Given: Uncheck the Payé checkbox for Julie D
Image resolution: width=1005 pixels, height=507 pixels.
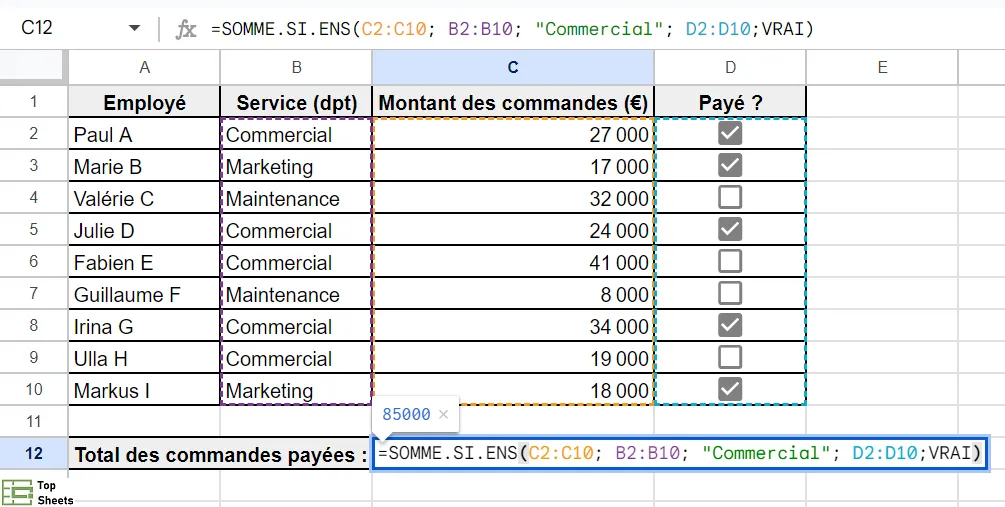Looking at the screenshot, I should click(729, 229).
